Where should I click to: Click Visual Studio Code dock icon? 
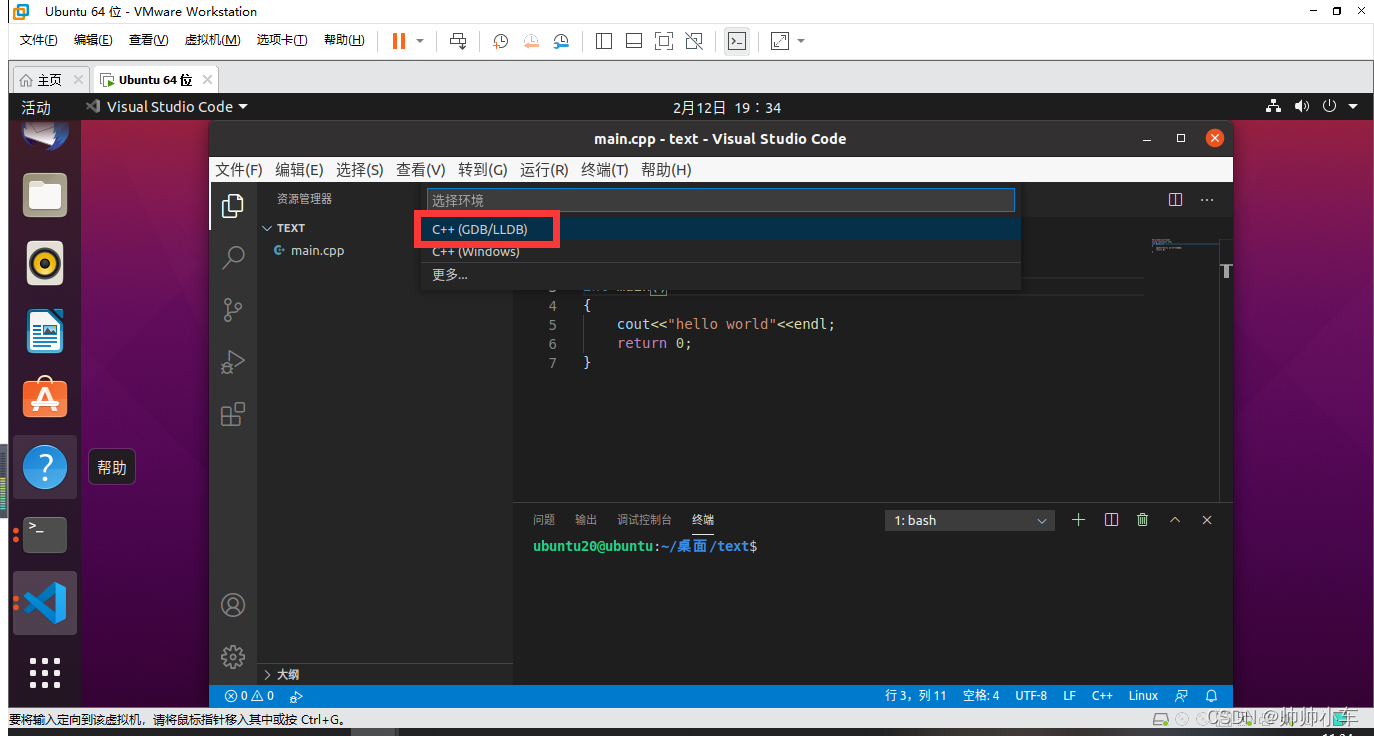(45, 603)
